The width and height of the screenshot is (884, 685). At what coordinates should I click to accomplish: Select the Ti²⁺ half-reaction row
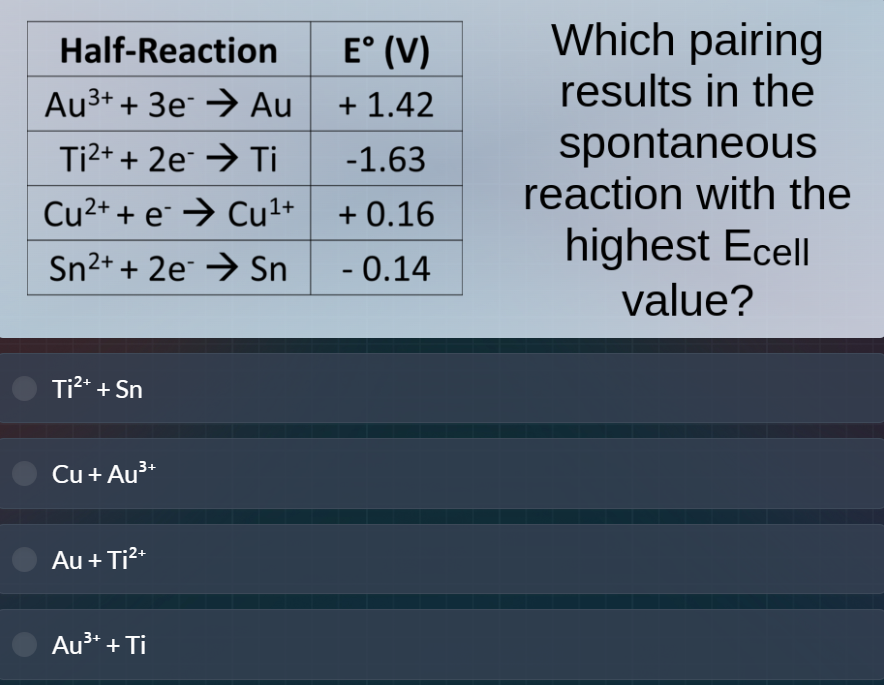[168, 158]
